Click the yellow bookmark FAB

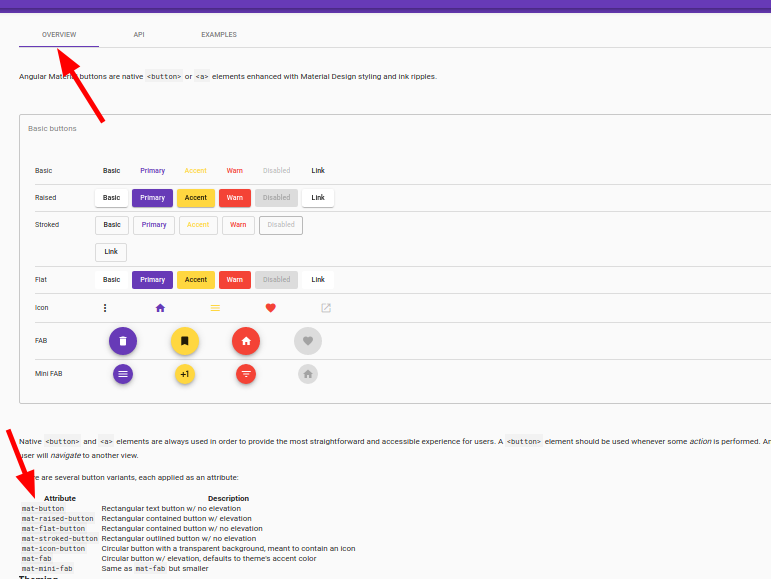pos(185,341)
